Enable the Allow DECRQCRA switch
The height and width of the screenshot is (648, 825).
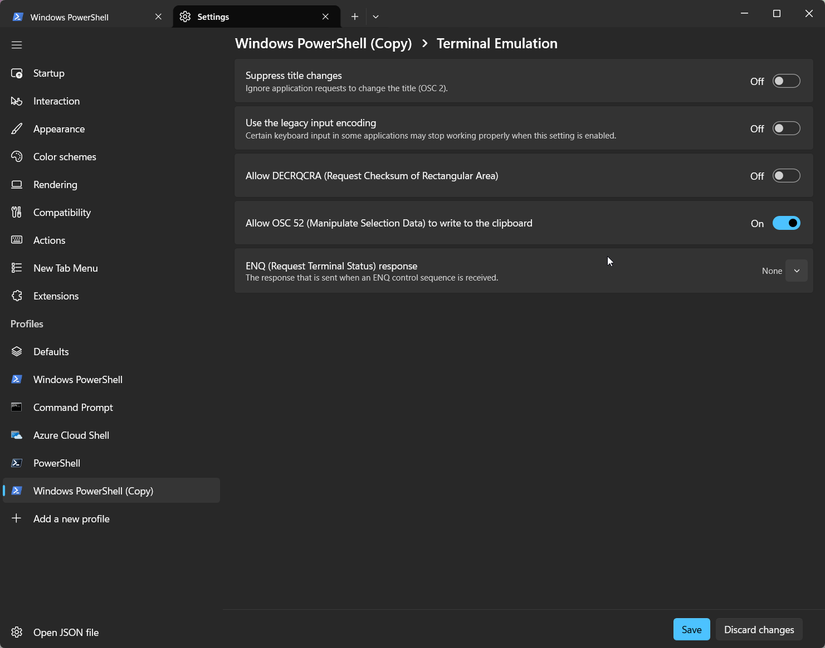786,176
